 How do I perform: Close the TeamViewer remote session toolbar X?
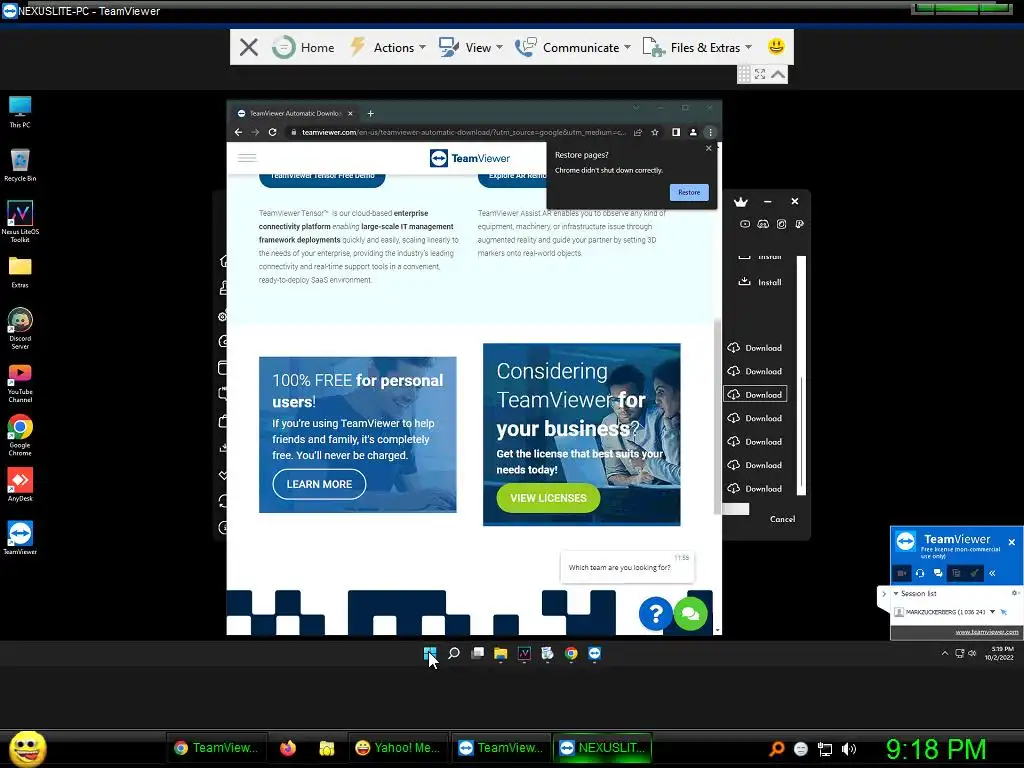(248, 47)
